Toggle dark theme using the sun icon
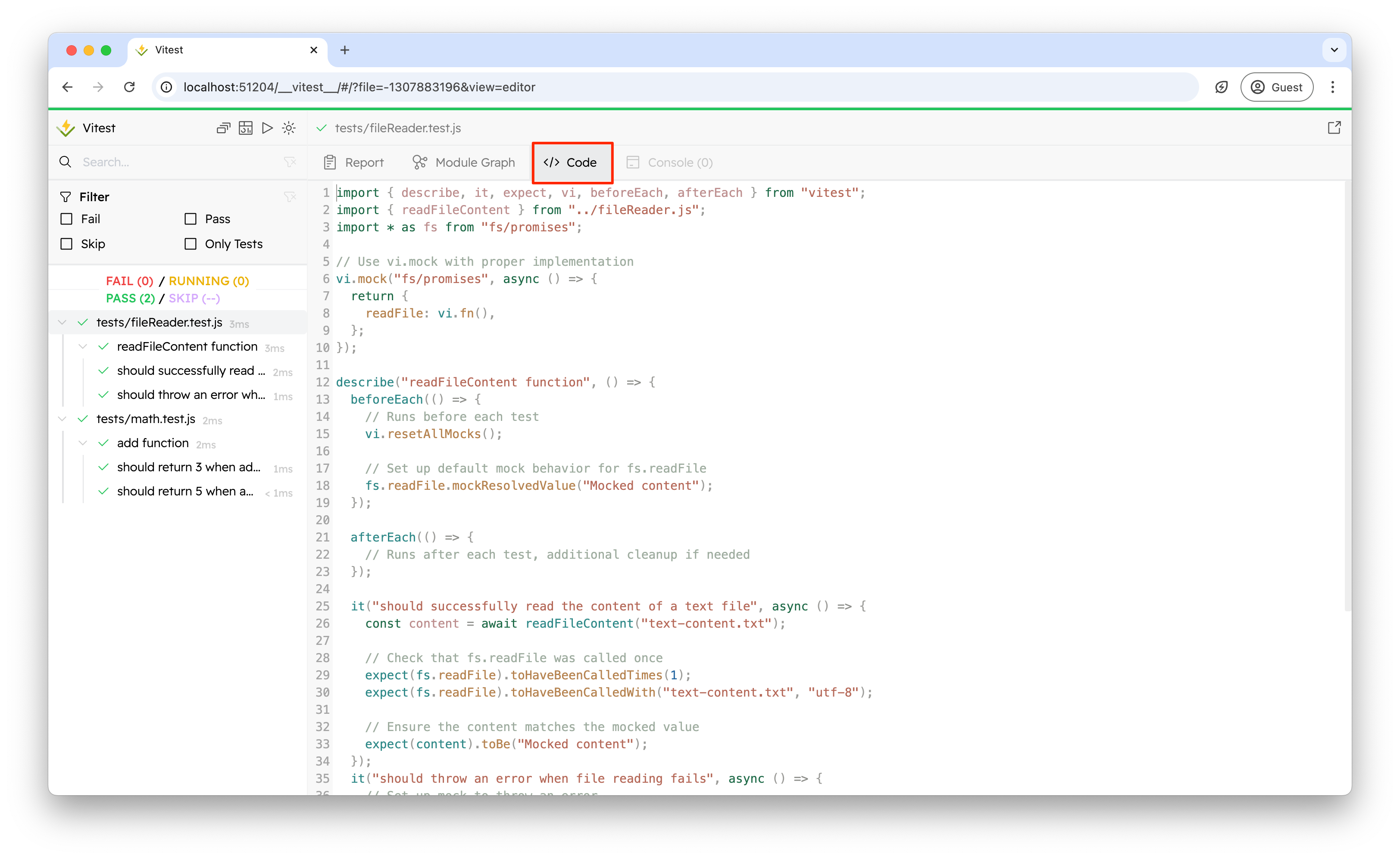The image size is (1400, 859). coord(289,128)
